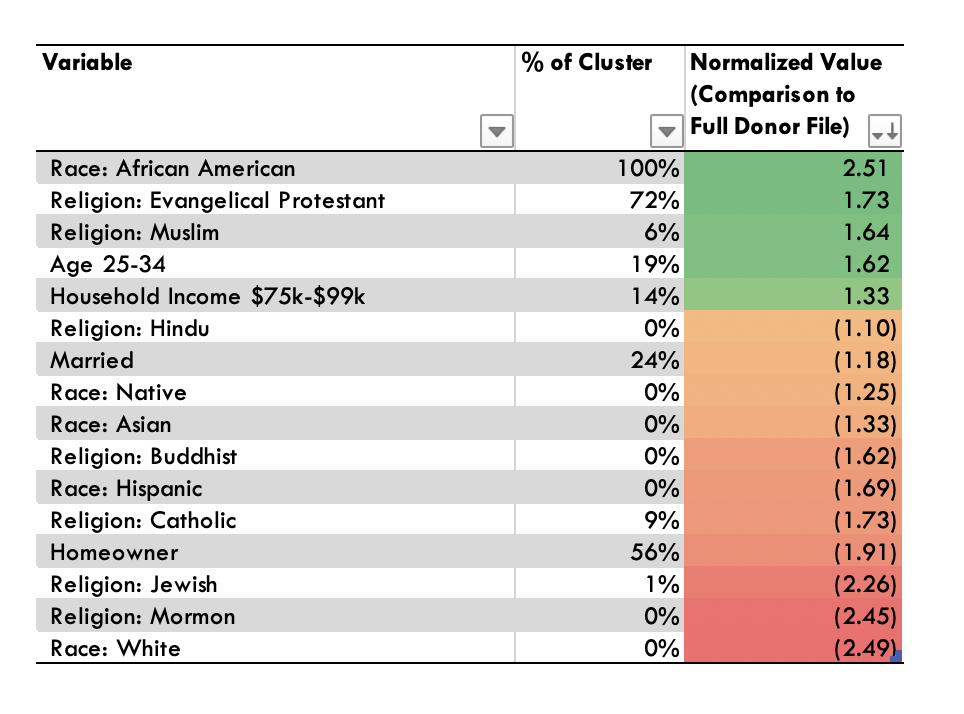Viewport: 964px width, 714px height.
Task: Select Household Income $75k-$99k cell
Action: (x=275, y=296)
